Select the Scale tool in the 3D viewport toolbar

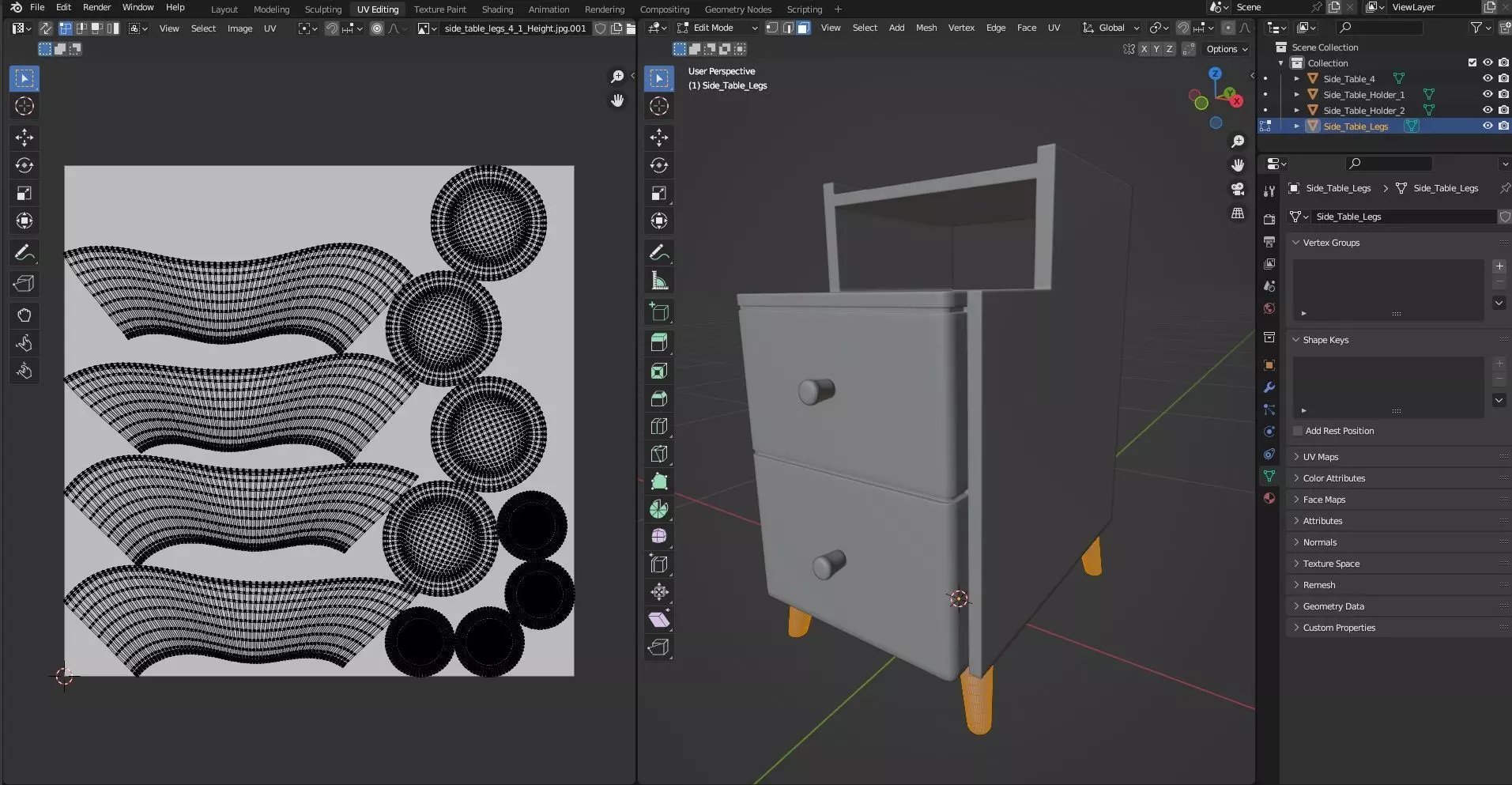coord(659,193)
